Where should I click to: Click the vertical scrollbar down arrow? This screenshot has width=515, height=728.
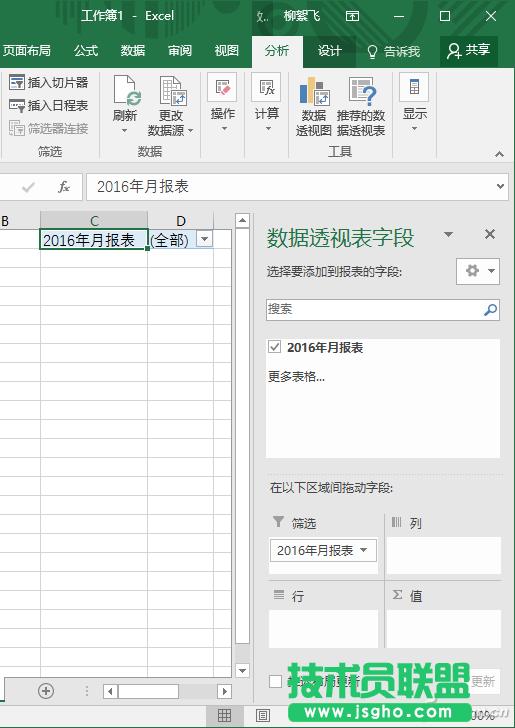coord(242,670)
